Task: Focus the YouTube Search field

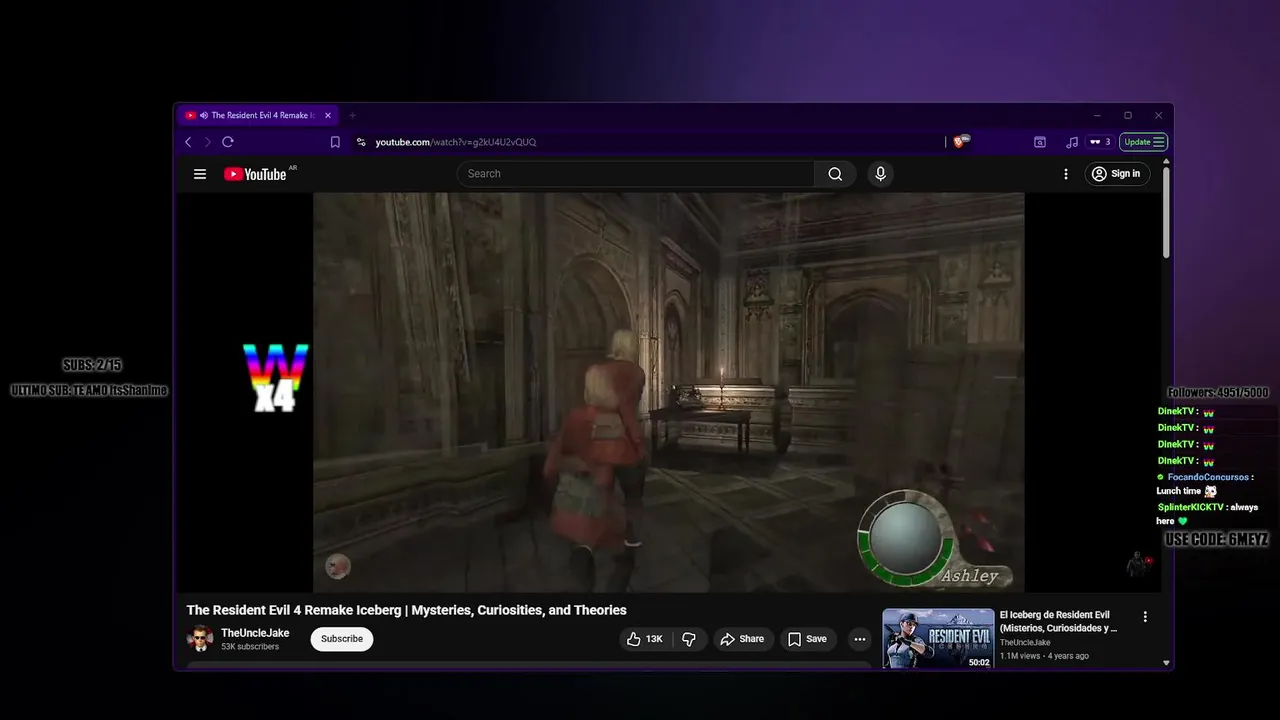Action: (636, 174)
